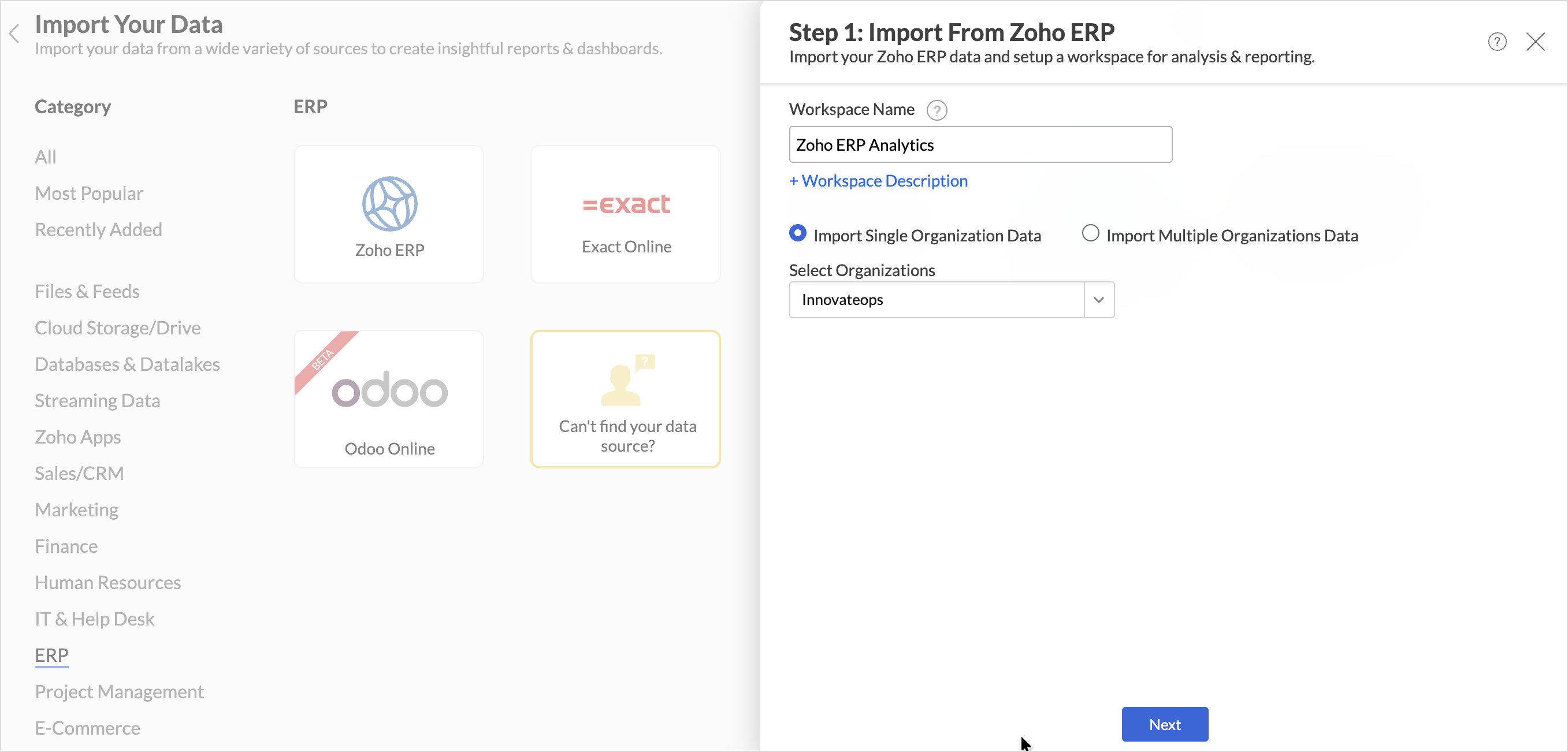Open the Odoo Online beta connector

[x=389, y=399]
